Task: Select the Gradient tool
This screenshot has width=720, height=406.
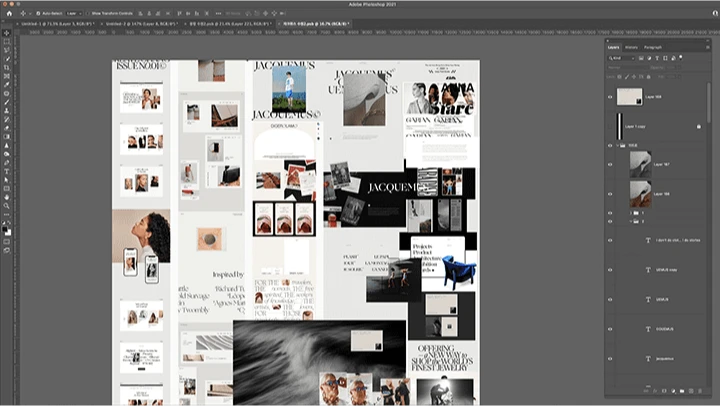Action: pos(6,136)
